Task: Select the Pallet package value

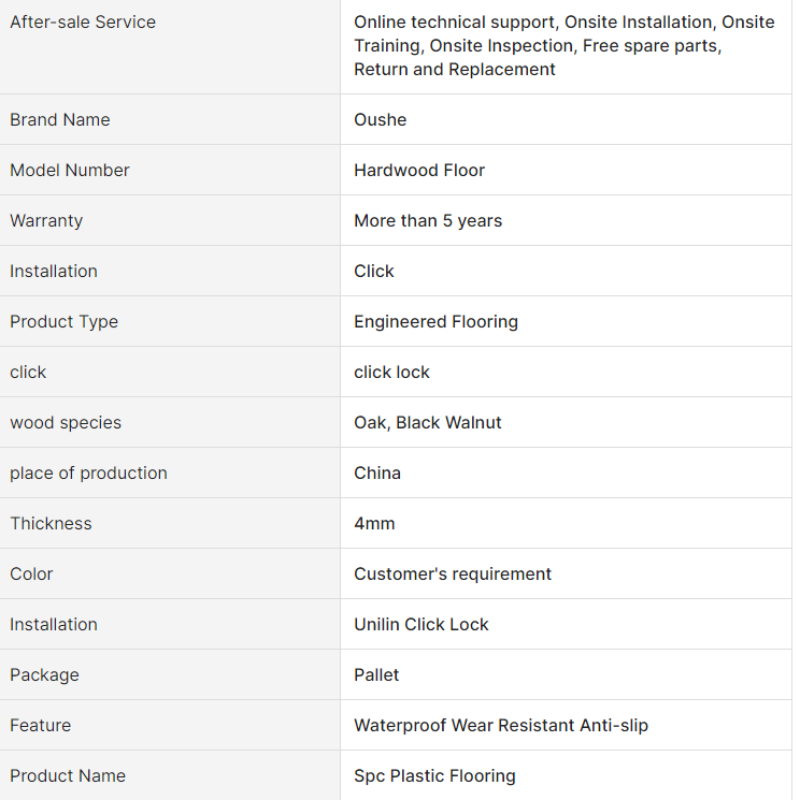Action: pos(376,676)
